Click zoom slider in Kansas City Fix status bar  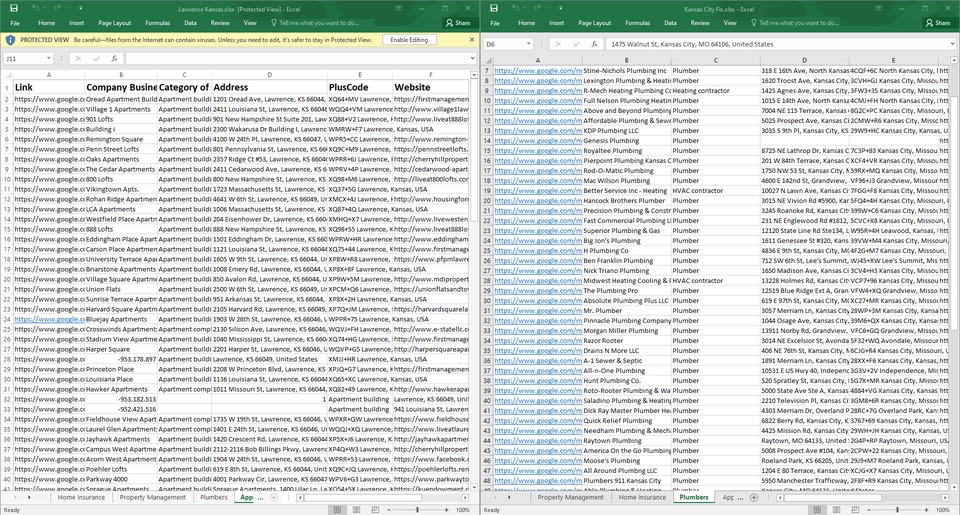[898, 509]
